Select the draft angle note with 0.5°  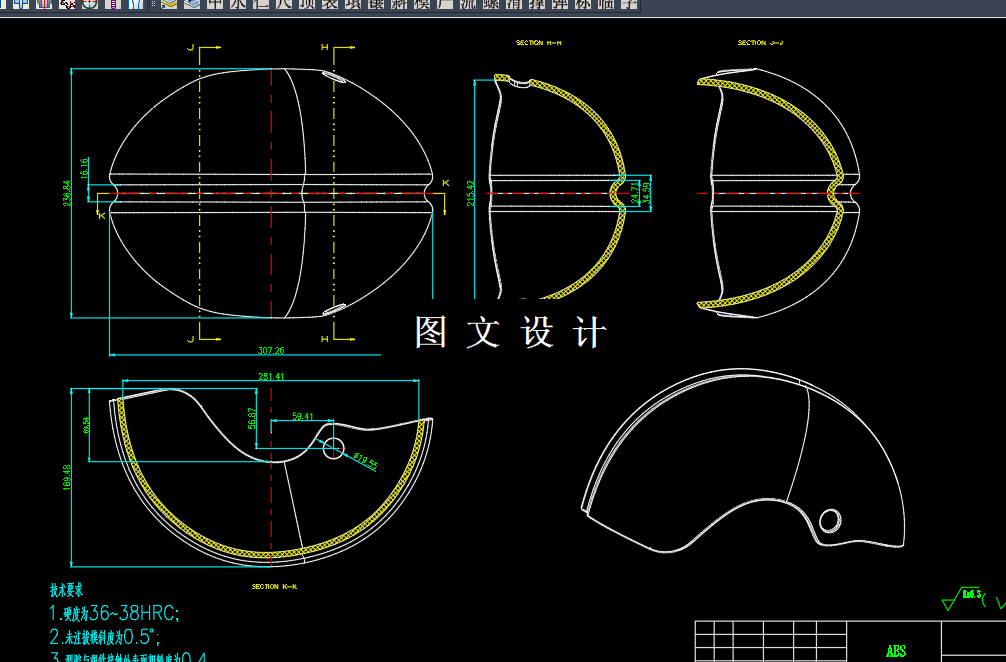(105, 637)
